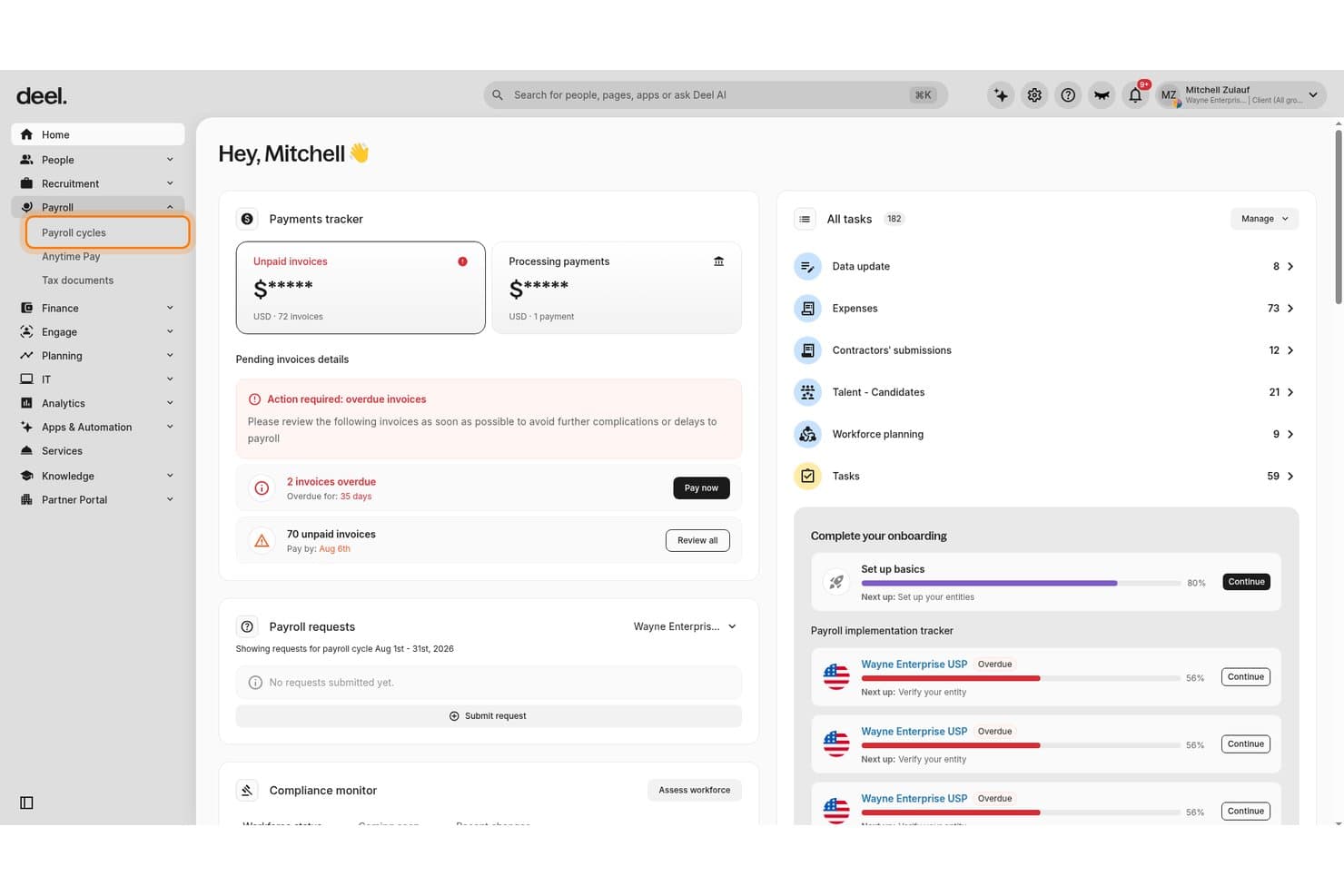This screenshot has height=896, width=1344.
Task: Click the Payroll requests question icon
Action: click(247, 626)
